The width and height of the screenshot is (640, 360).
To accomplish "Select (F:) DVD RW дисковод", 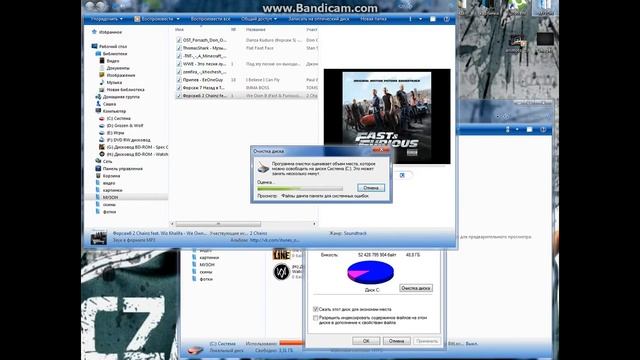I will [x=129, y=140].
